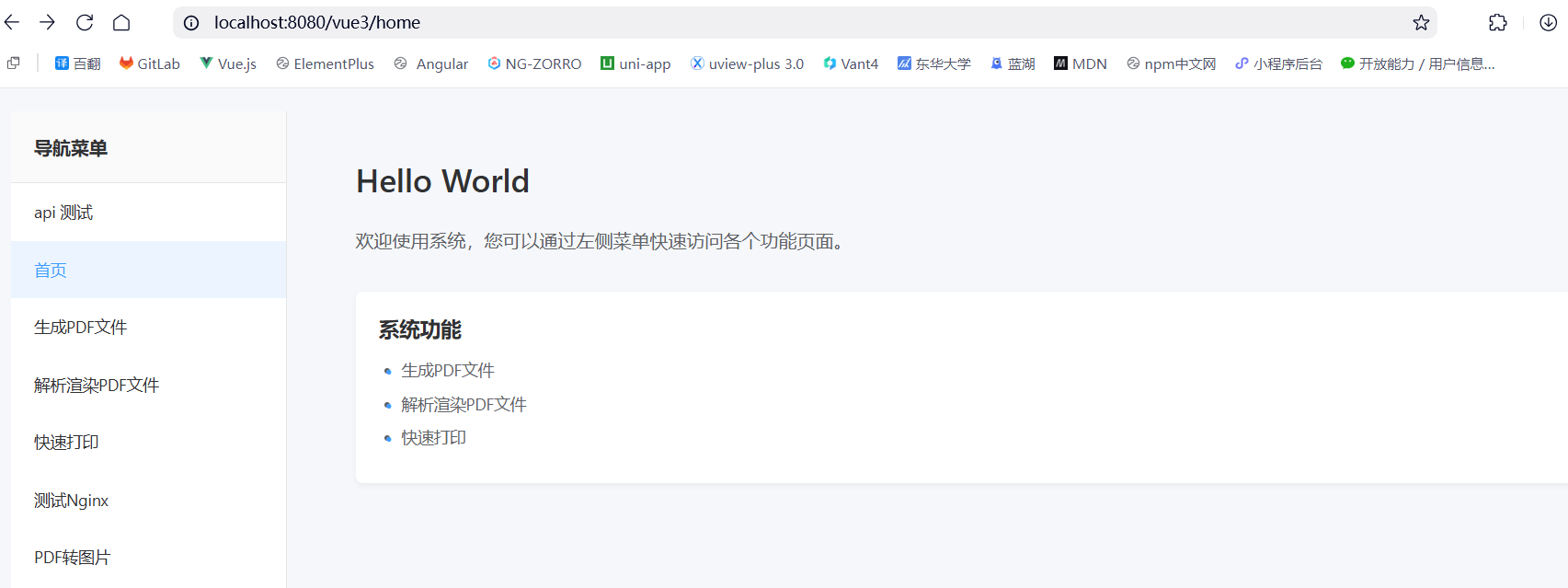Open the 东华大学 bookmark

(933, 63)
